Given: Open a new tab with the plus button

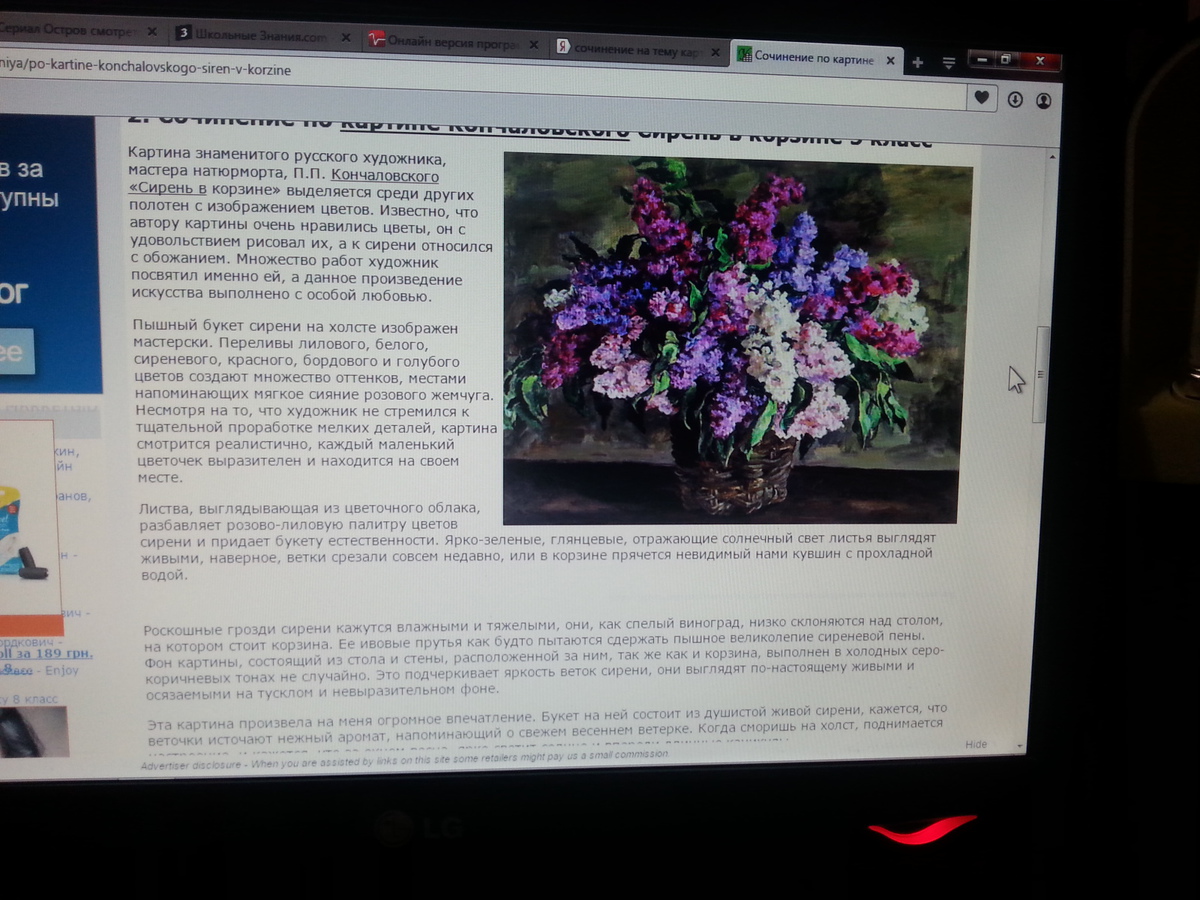Looking at the screenshot, I should pos(917,62).
